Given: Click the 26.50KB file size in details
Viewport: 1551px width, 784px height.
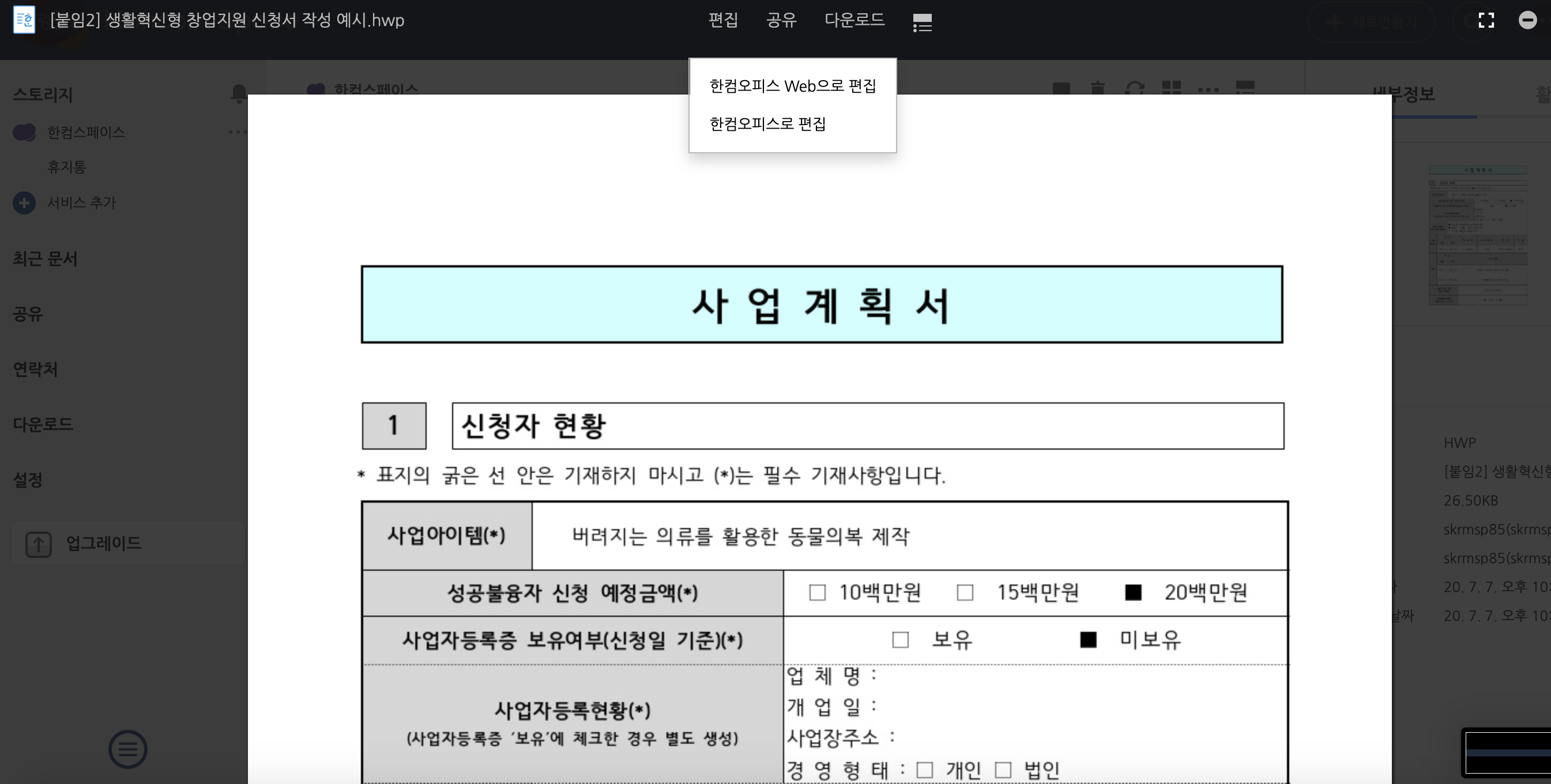Looking at the screenshot, I should tap(1470, 500).
